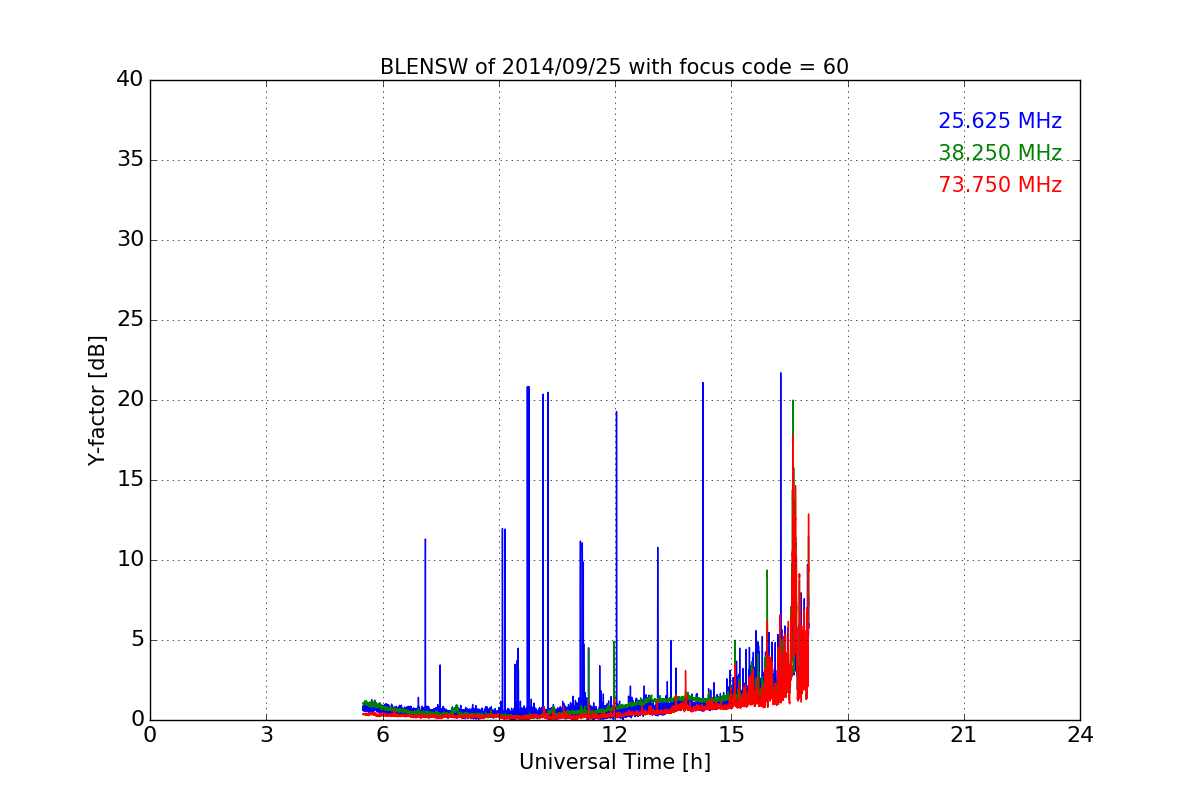Click the y-axis tick label 40

pyautogui.click(x=130, y=80)
